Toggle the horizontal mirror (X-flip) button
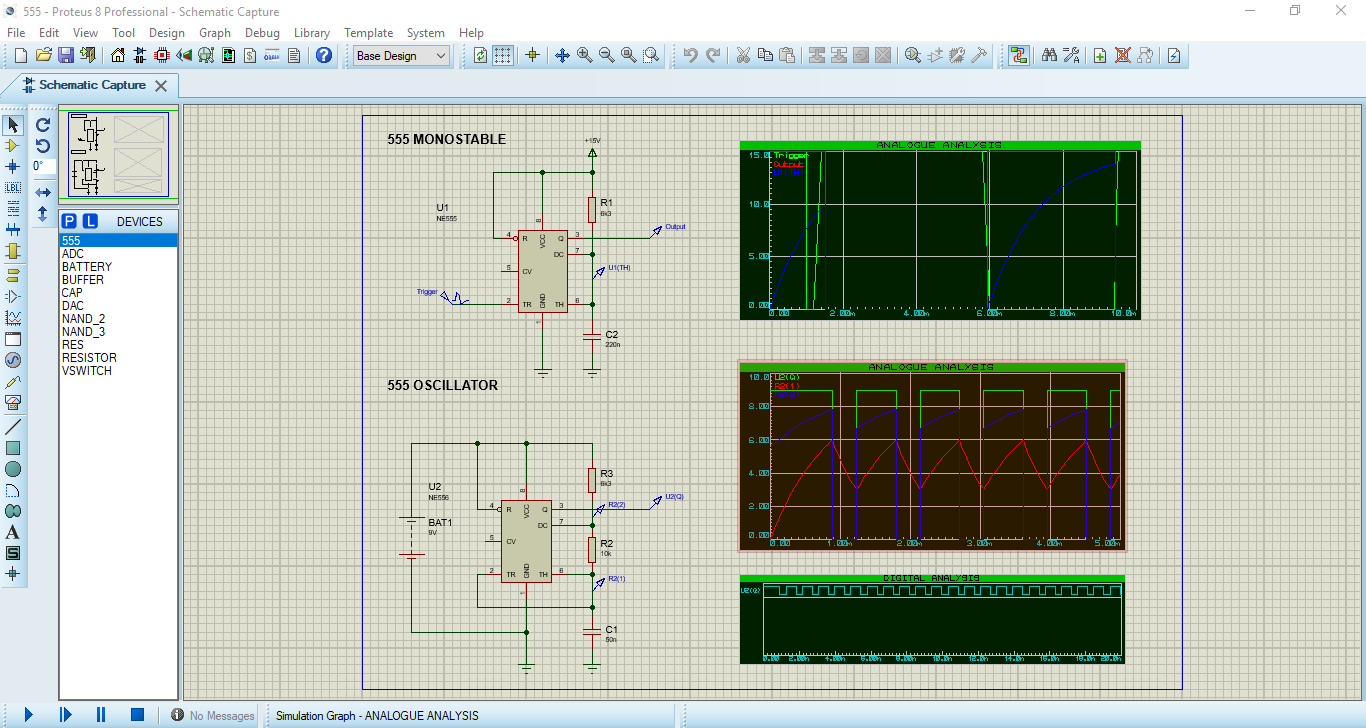 point(43,192)
